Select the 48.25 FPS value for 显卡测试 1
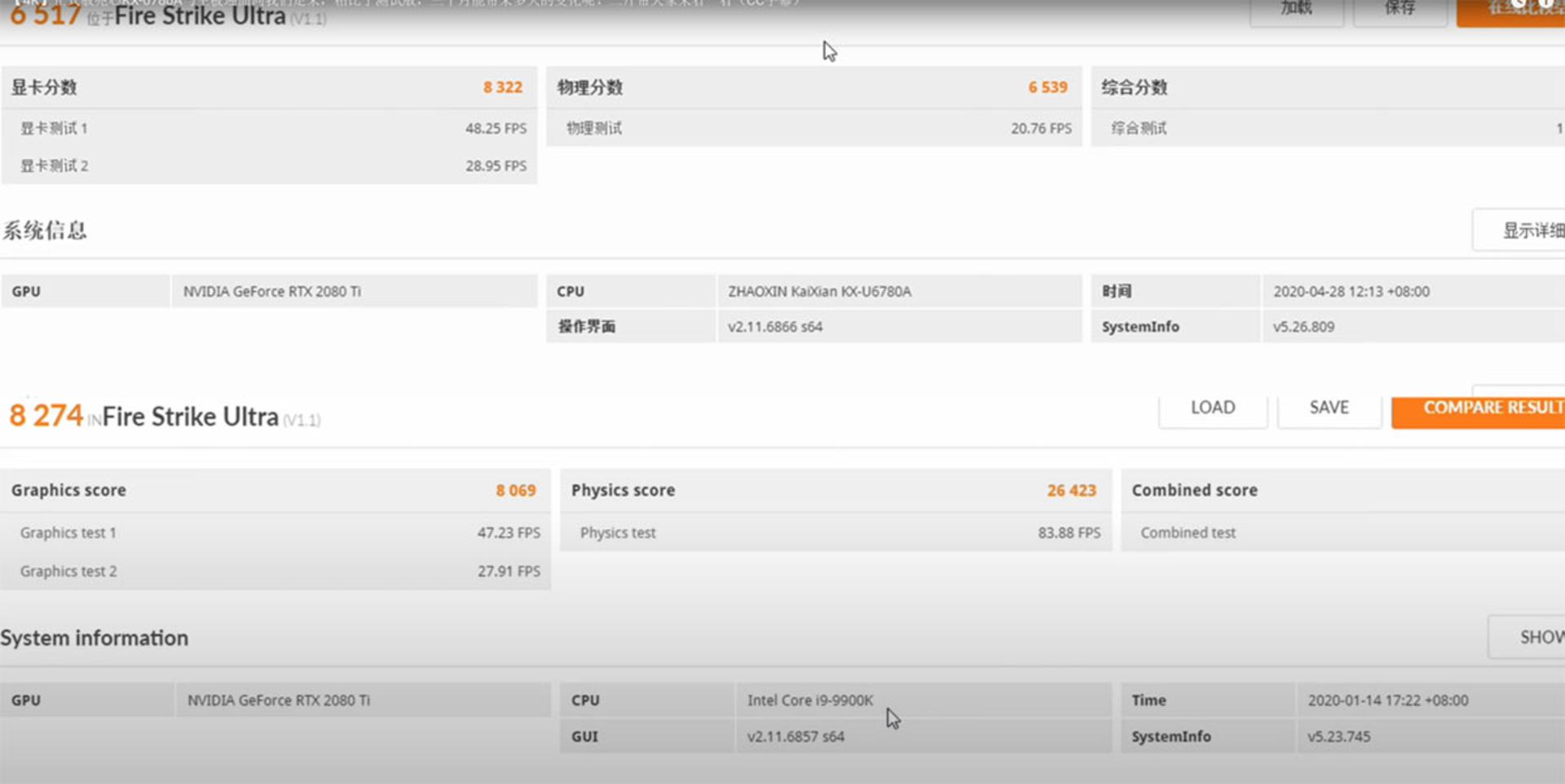 point(496,128)
